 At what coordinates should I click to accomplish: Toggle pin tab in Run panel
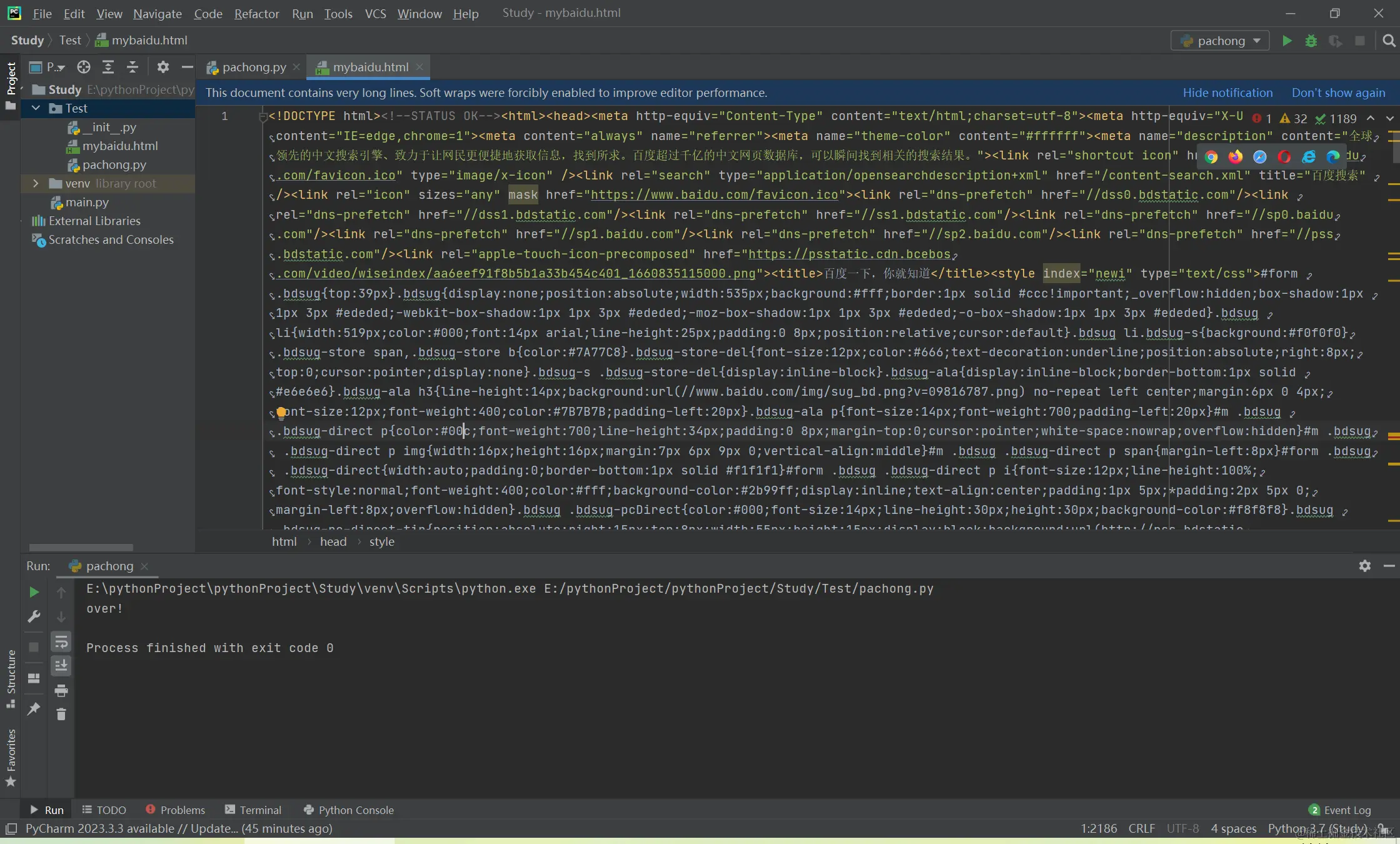click(34, 708)
